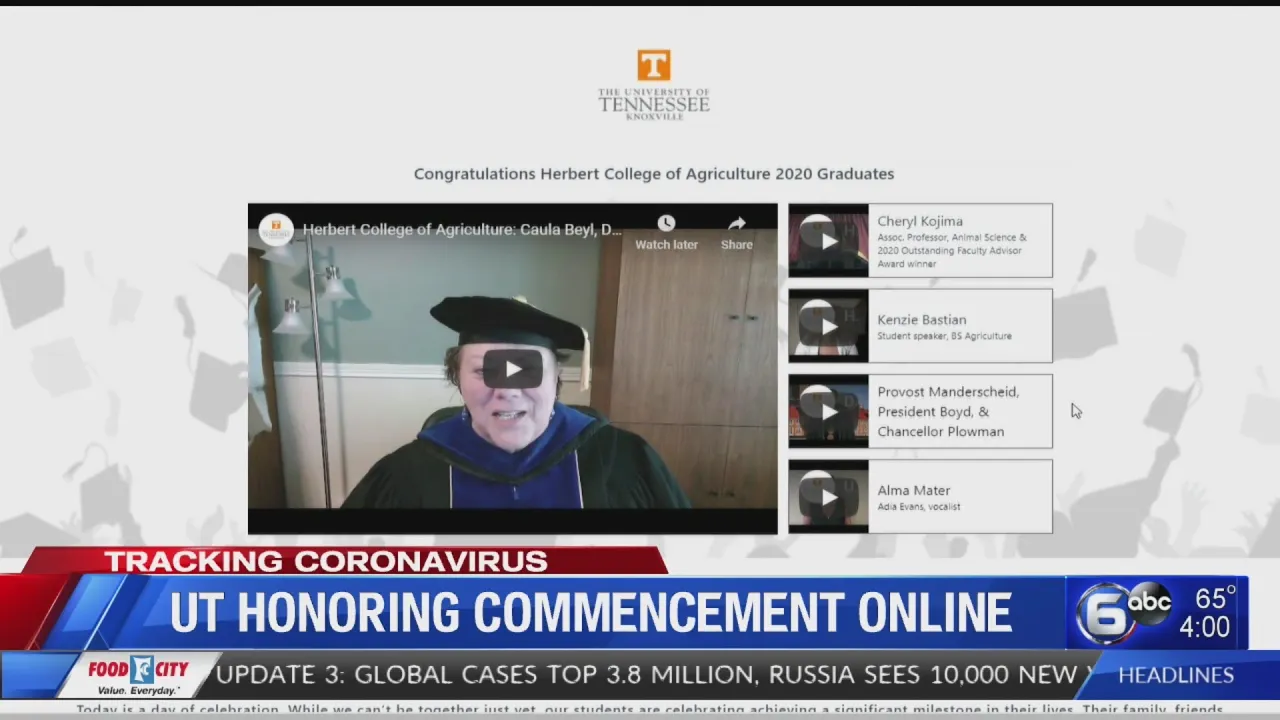1280x720 pixels.
Task: Click the Alma Mater title text
Action: tap(914, 490)
